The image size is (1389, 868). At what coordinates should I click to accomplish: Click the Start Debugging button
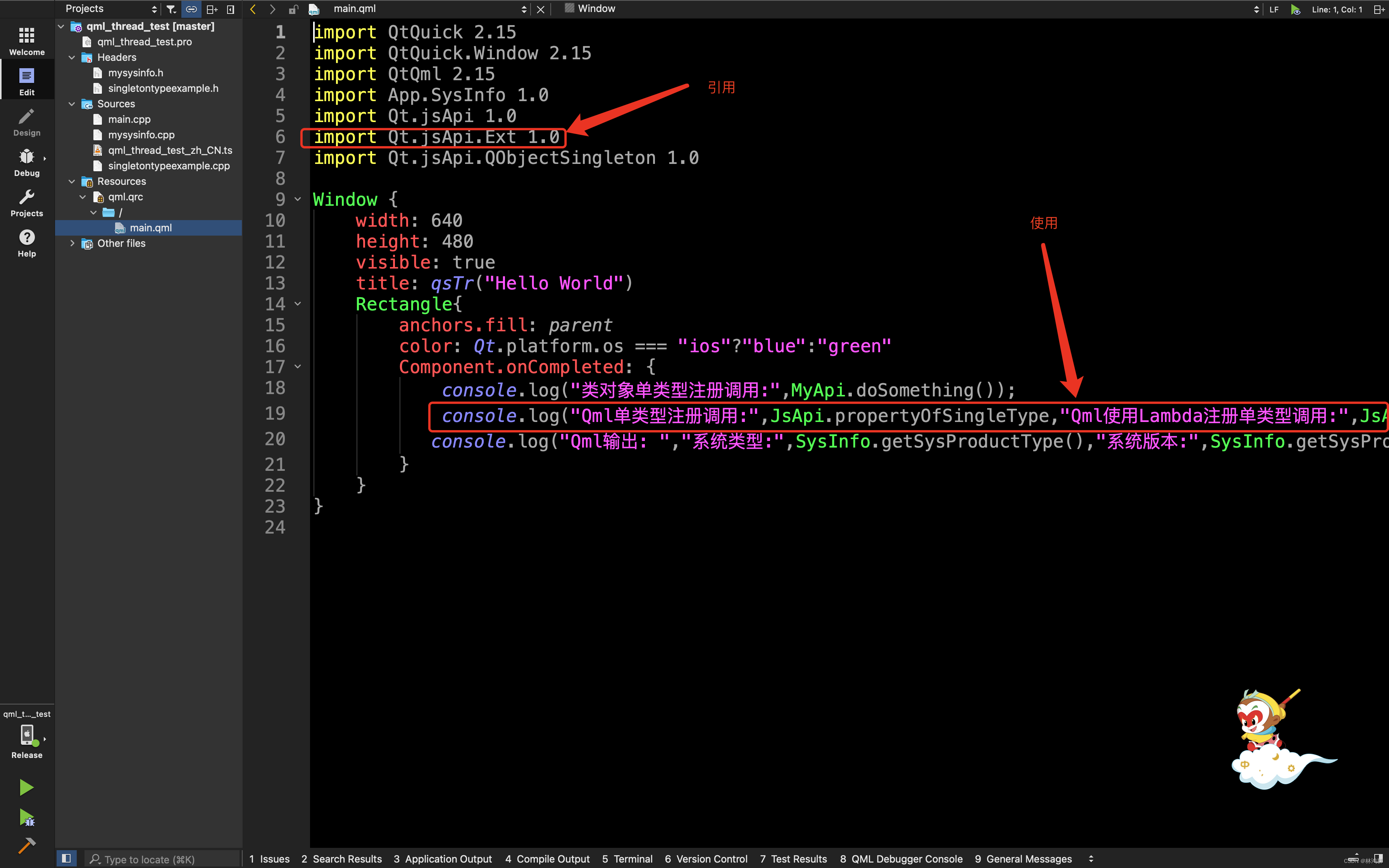click(x=26, y=818)
